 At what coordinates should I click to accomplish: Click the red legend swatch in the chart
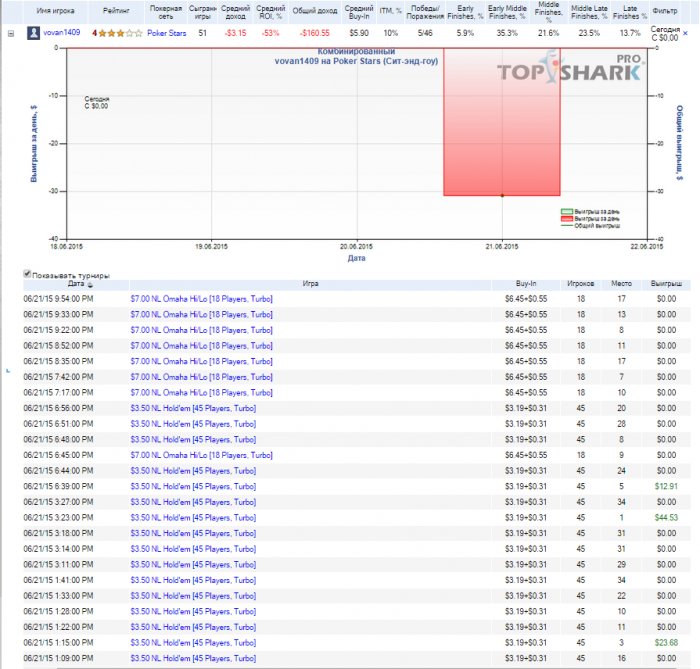click(x=565, y=218)
